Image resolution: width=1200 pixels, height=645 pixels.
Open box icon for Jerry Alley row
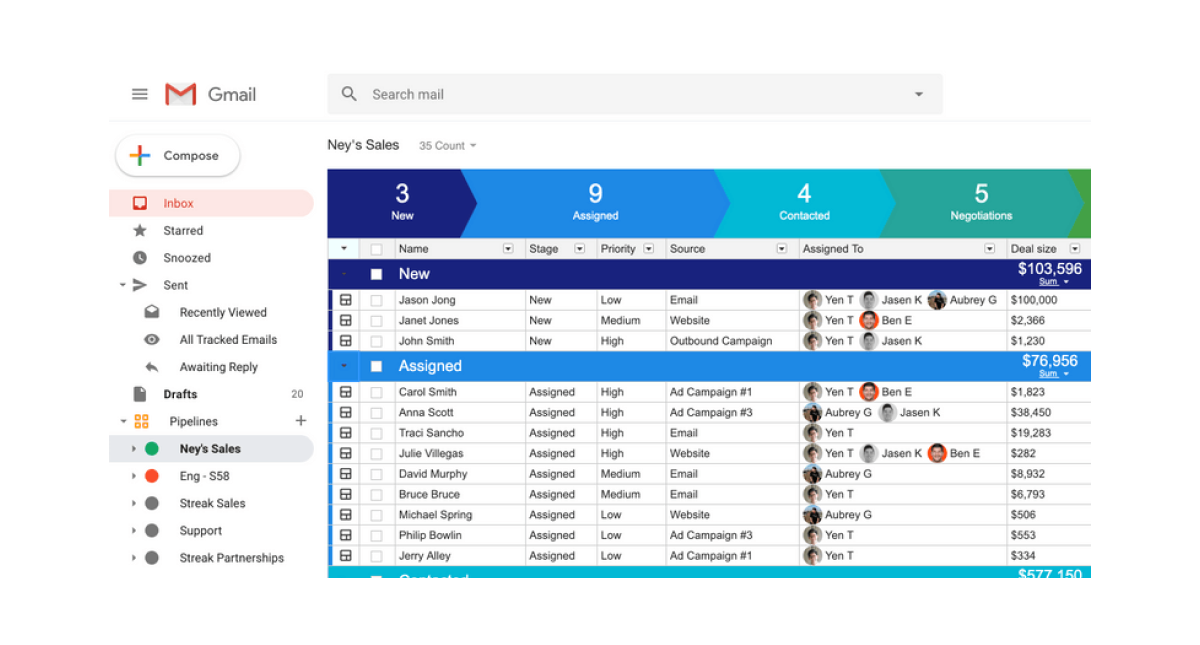[346, 555]
